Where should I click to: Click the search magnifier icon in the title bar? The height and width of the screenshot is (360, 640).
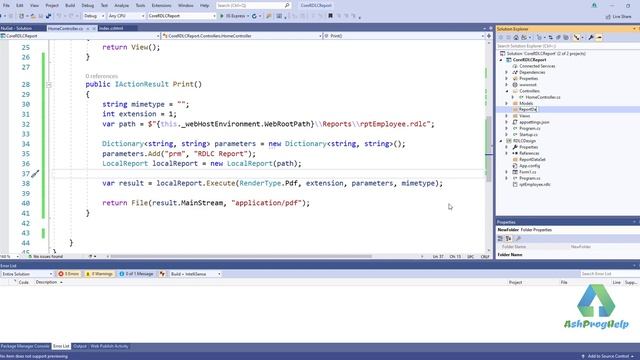(287, 5)
